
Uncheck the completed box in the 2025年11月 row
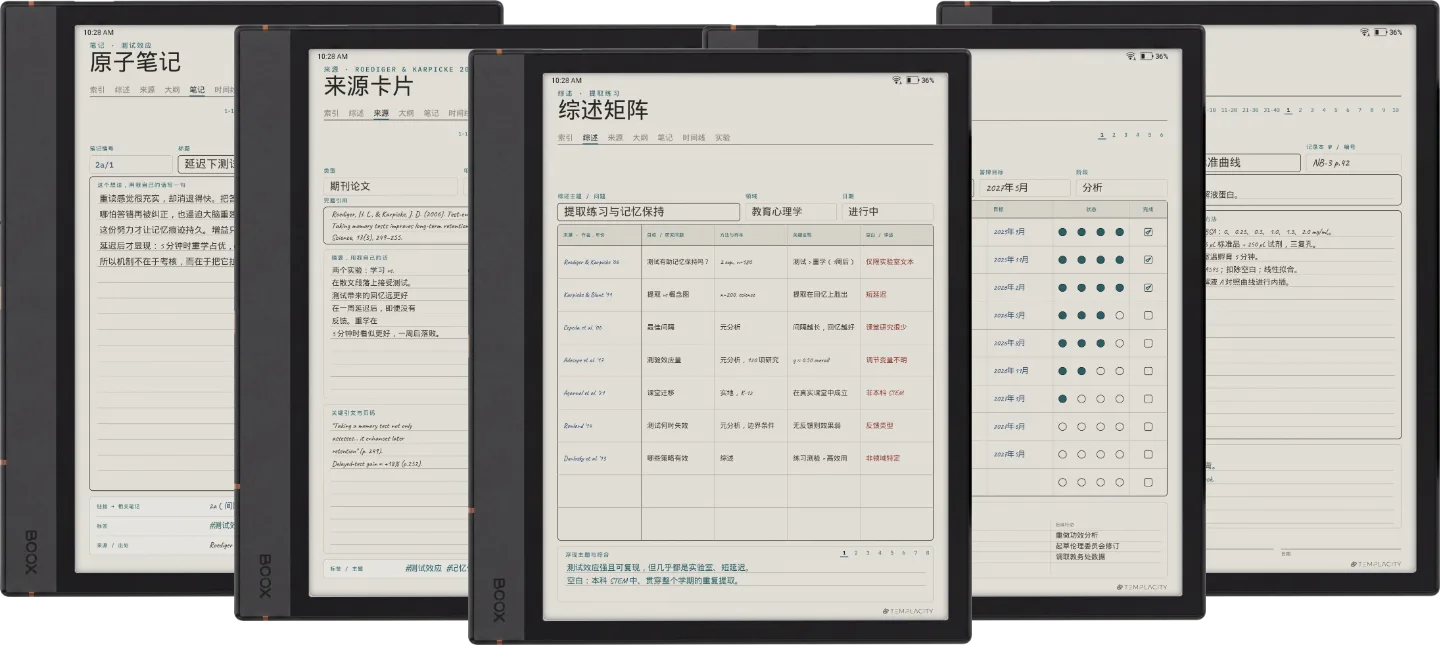1148,259
